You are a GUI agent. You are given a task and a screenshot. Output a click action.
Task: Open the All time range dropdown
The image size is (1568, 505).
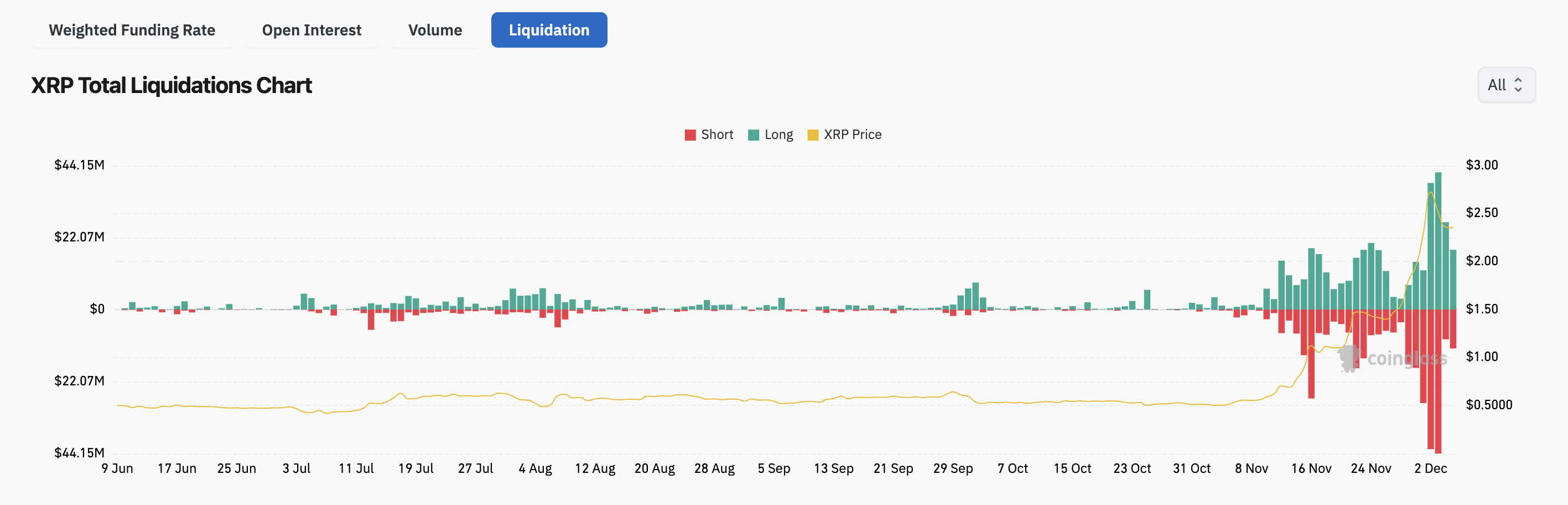coord(1506,85)
